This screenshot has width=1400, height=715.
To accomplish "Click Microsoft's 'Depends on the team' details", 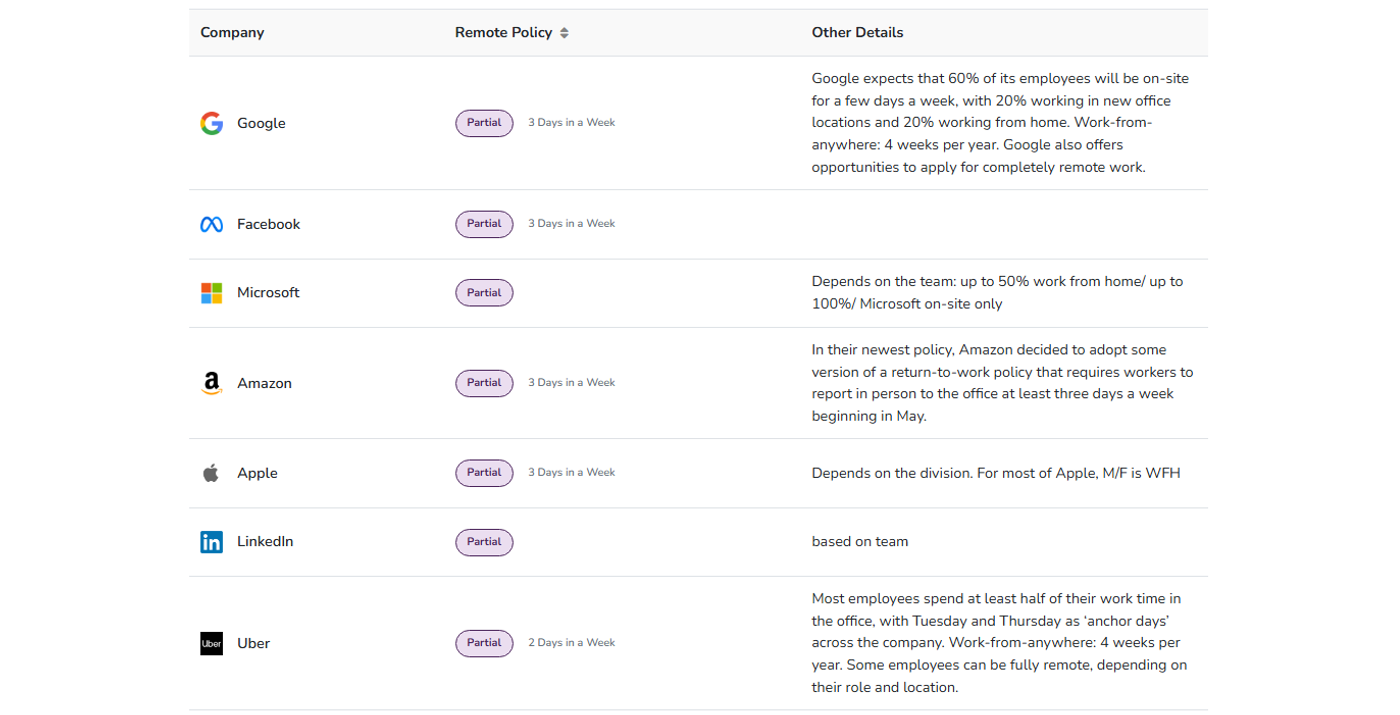I will click(997, 293).
